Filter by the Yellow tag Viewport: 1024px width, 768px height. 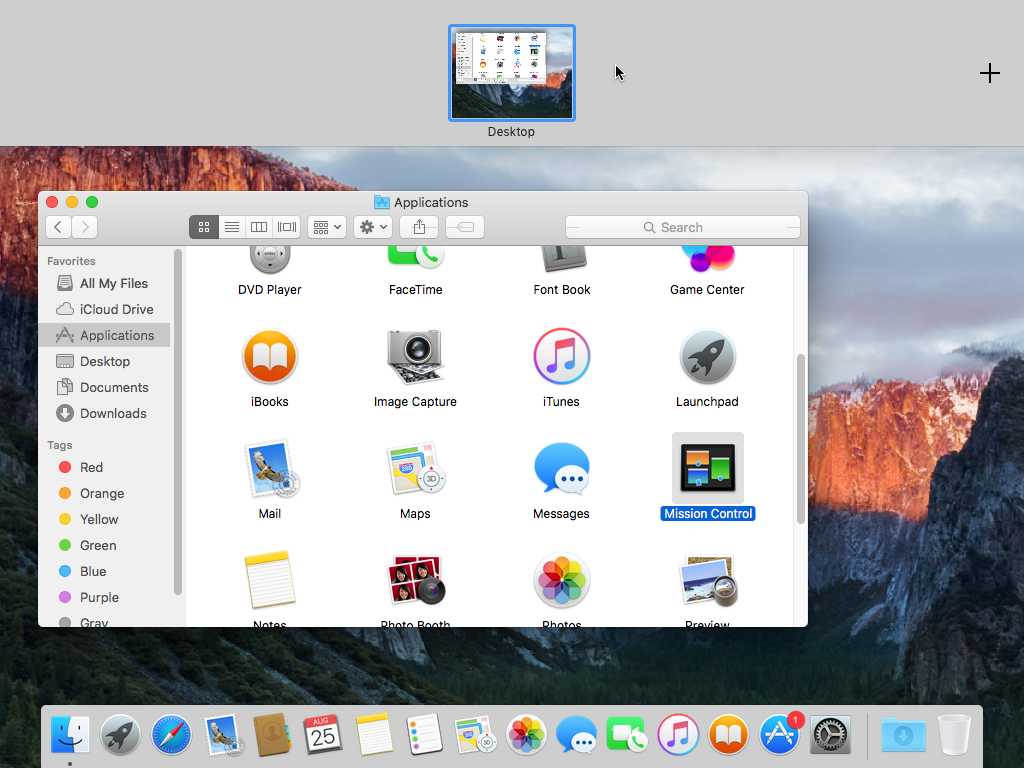click(104, 520)
